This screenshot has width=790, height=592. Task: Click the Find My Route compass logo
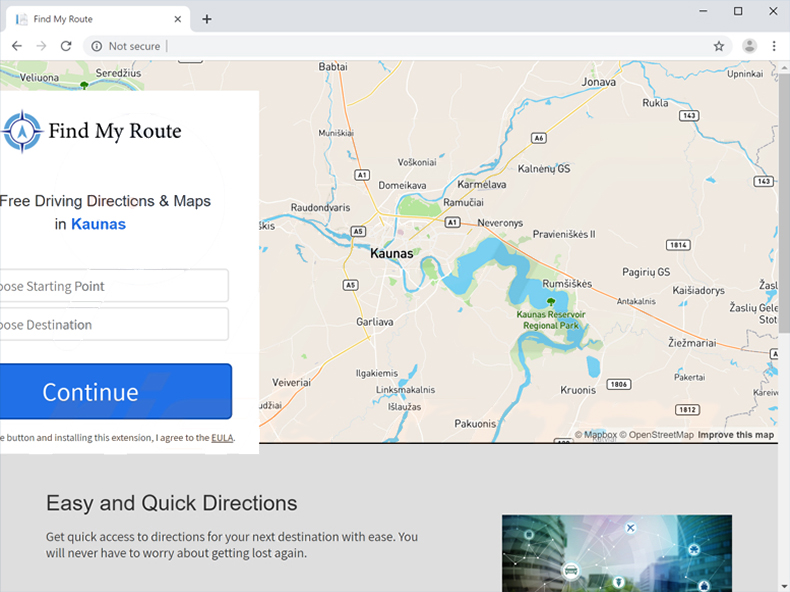point(22,131)
